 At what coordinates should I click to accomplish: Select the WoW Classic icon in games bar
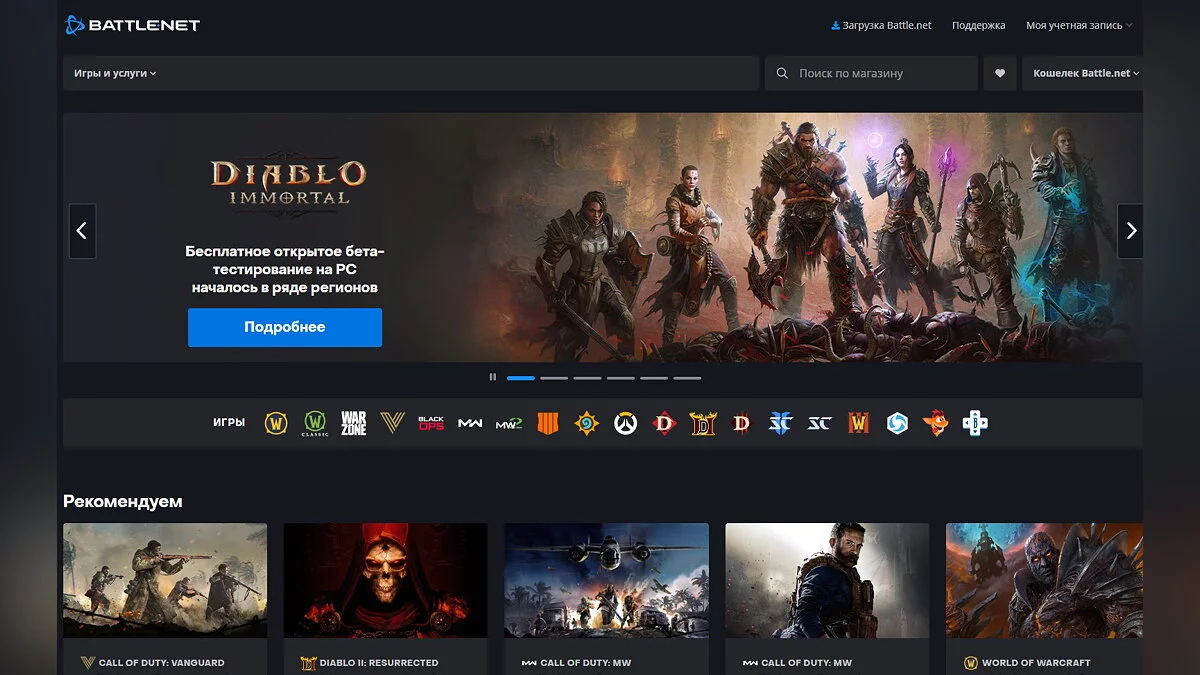315,423
